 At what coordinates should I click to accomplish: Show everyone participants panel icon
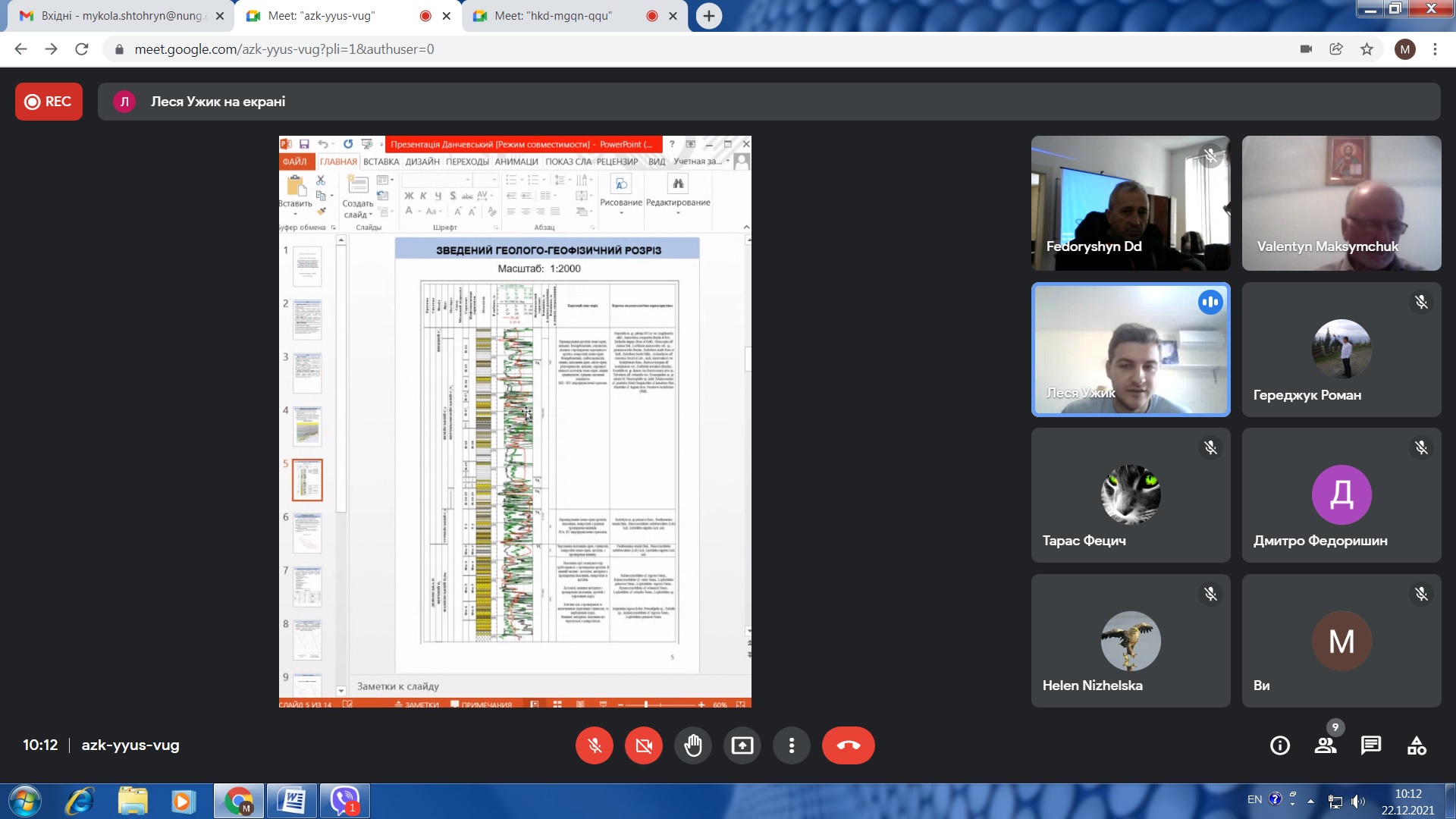(1325, 745)
